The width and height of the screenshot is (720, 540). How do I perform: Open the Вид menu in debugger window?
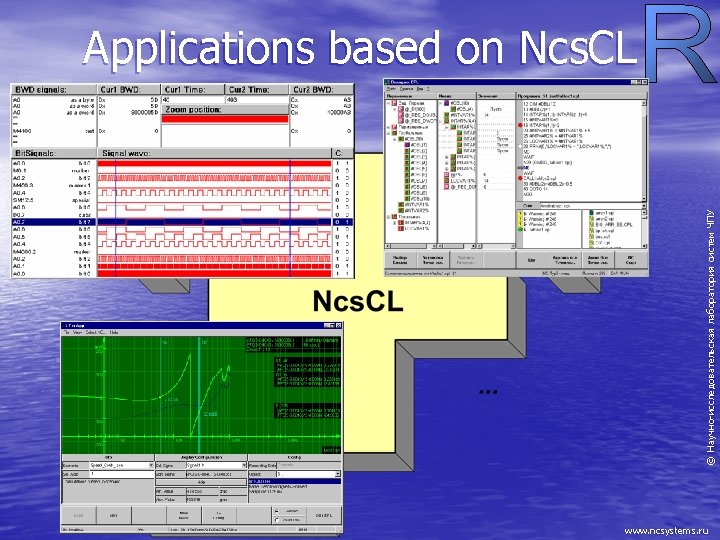pyautogui.click(x=420, y=89)
